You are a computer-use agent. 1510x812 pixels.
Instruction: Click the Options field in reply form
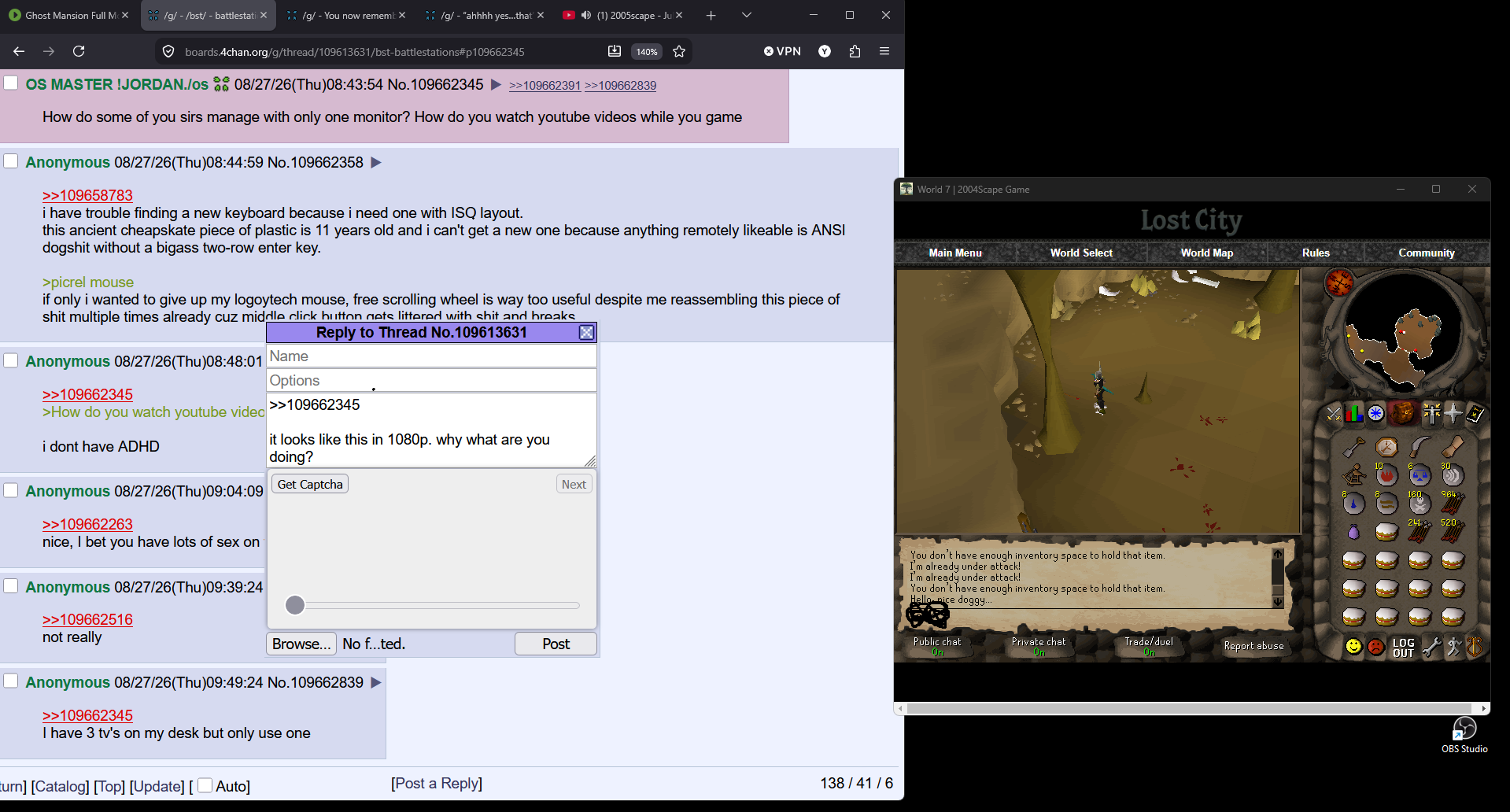[x=431, y=381]
